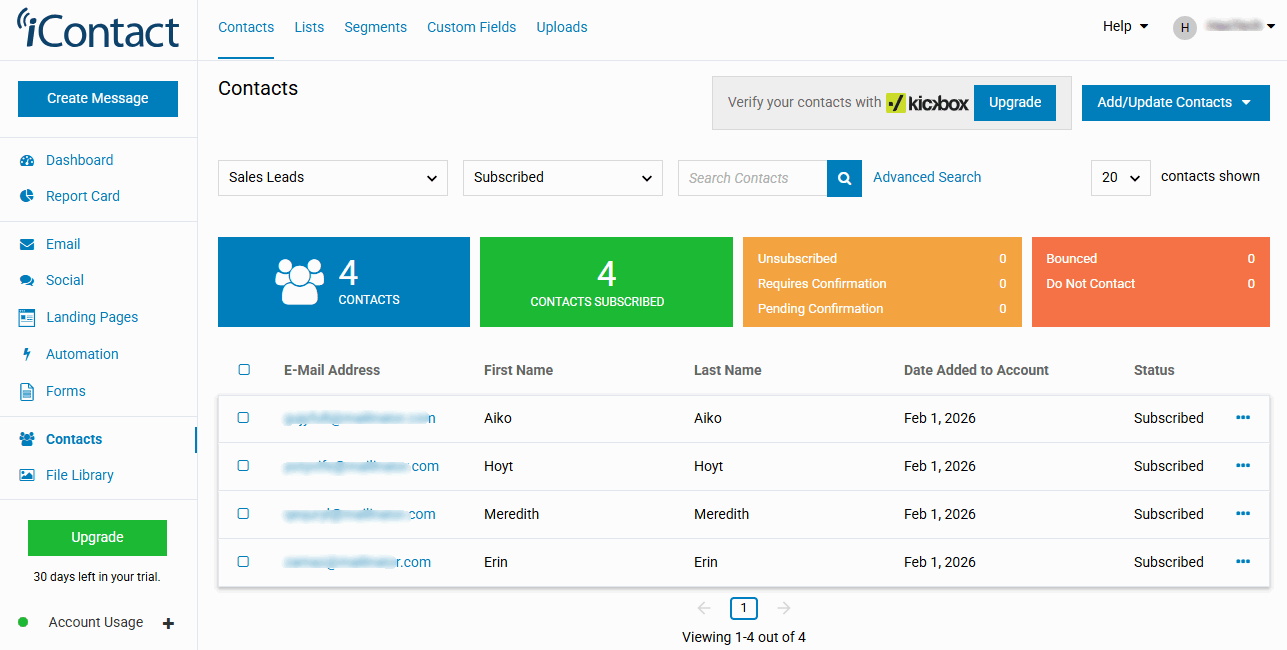Check the select-all checkbox in the header

click(244, 369)
